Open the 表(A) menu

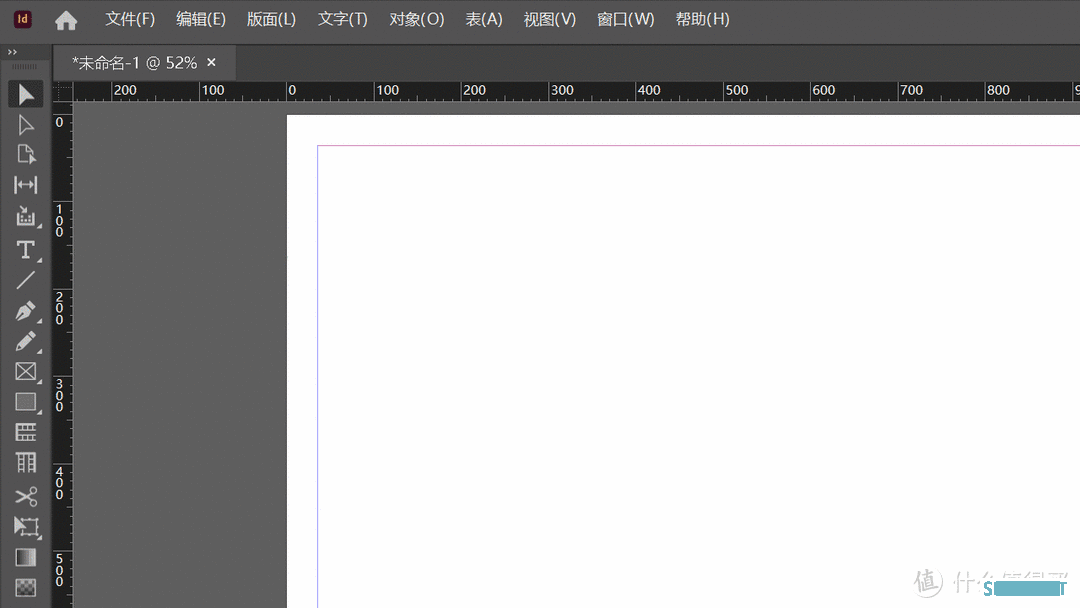[484, 19]
